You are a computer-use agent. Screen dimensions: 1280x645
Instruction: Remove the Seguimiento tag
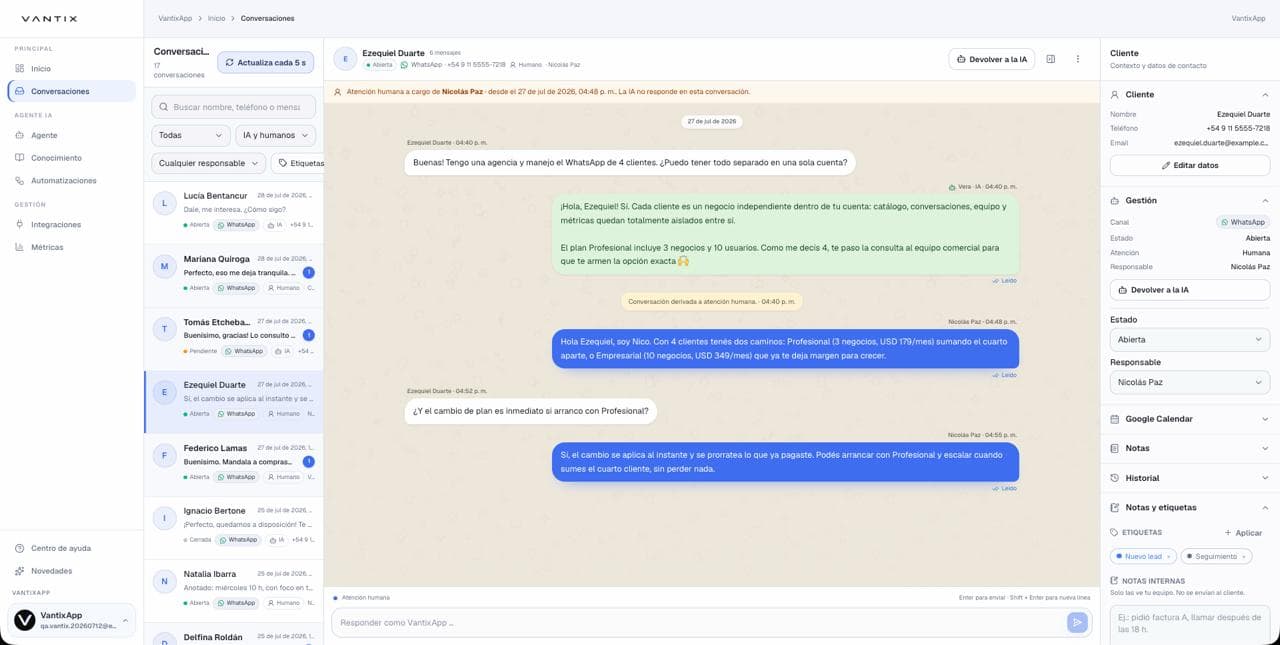pos(1244,556)
